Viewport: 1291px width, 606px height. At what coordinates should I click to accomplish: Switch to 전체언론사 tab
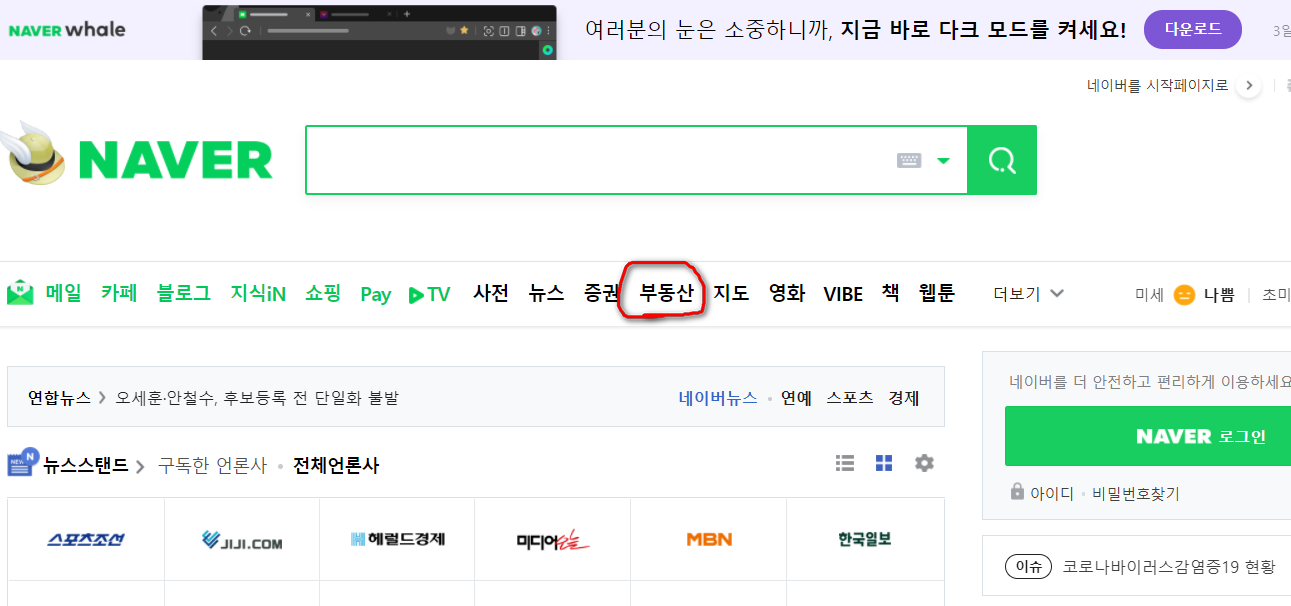pos(336,466)
